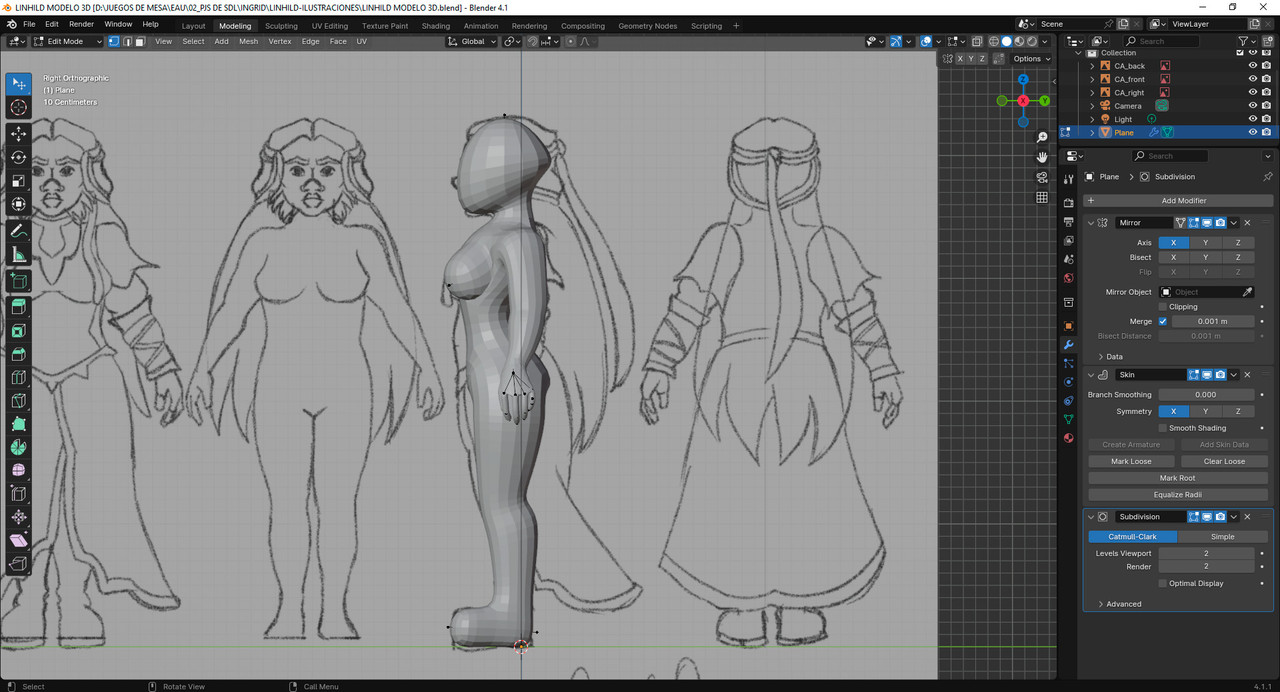1280x692 pixels.
Task: Click the Branch Smoothing slider field
Action: coord(1206,395)
